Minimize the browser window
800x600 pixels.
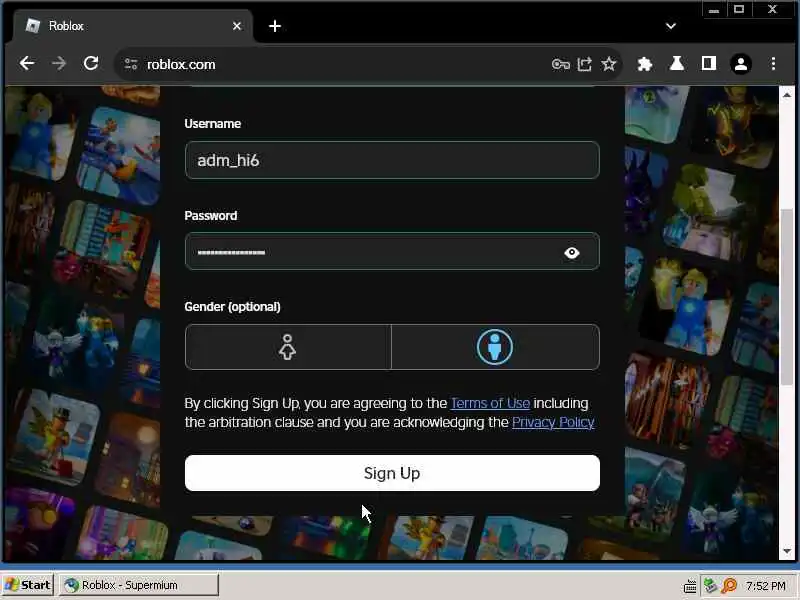pos(714,10)
